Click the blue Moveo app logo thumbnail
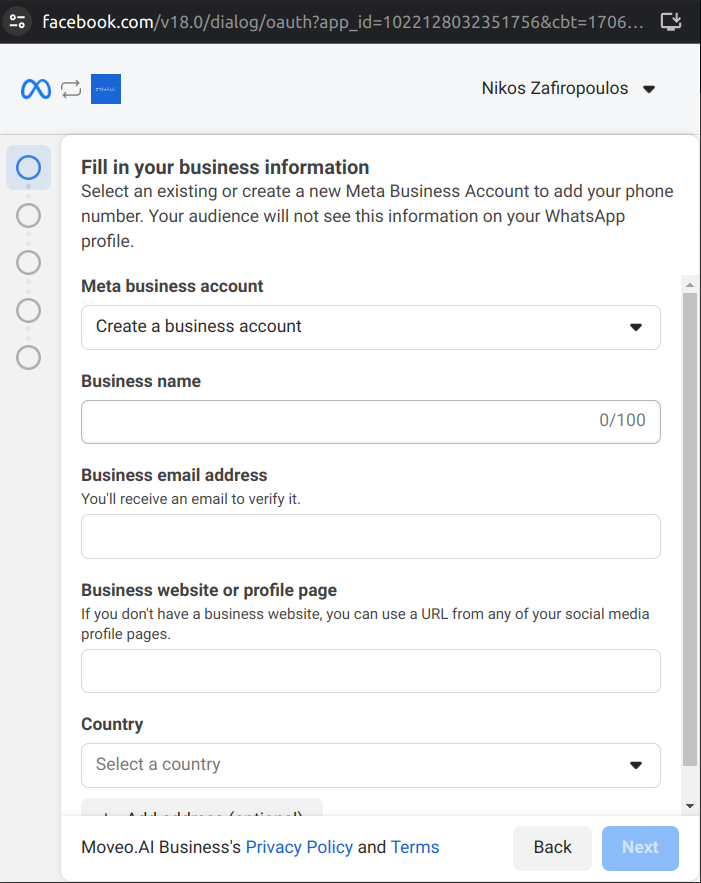Image resolution: width=701 pixels, height=883 pixels. tap(105, 89)
